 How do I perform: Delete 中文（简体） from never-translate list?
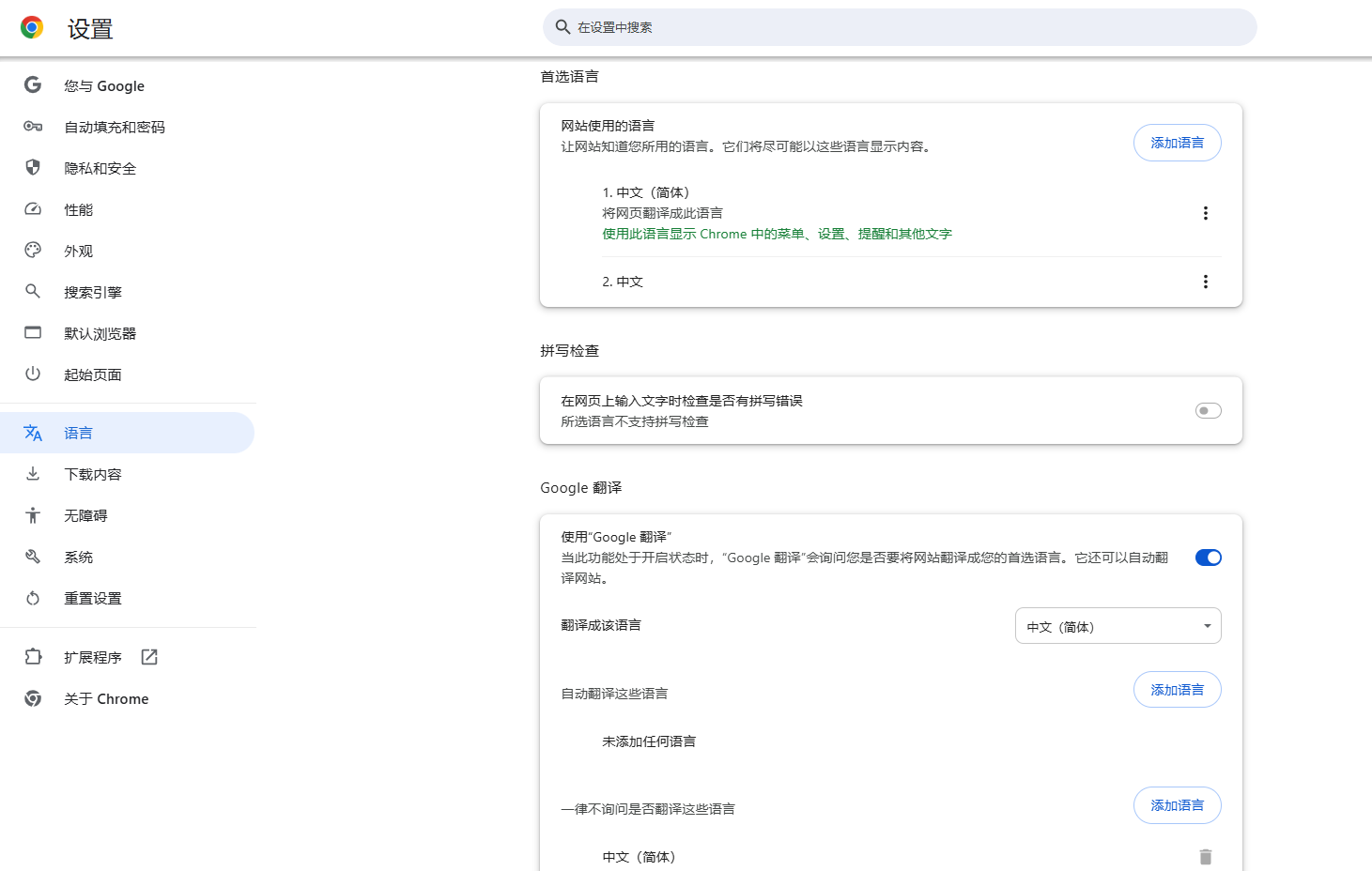coord(1206,857)
